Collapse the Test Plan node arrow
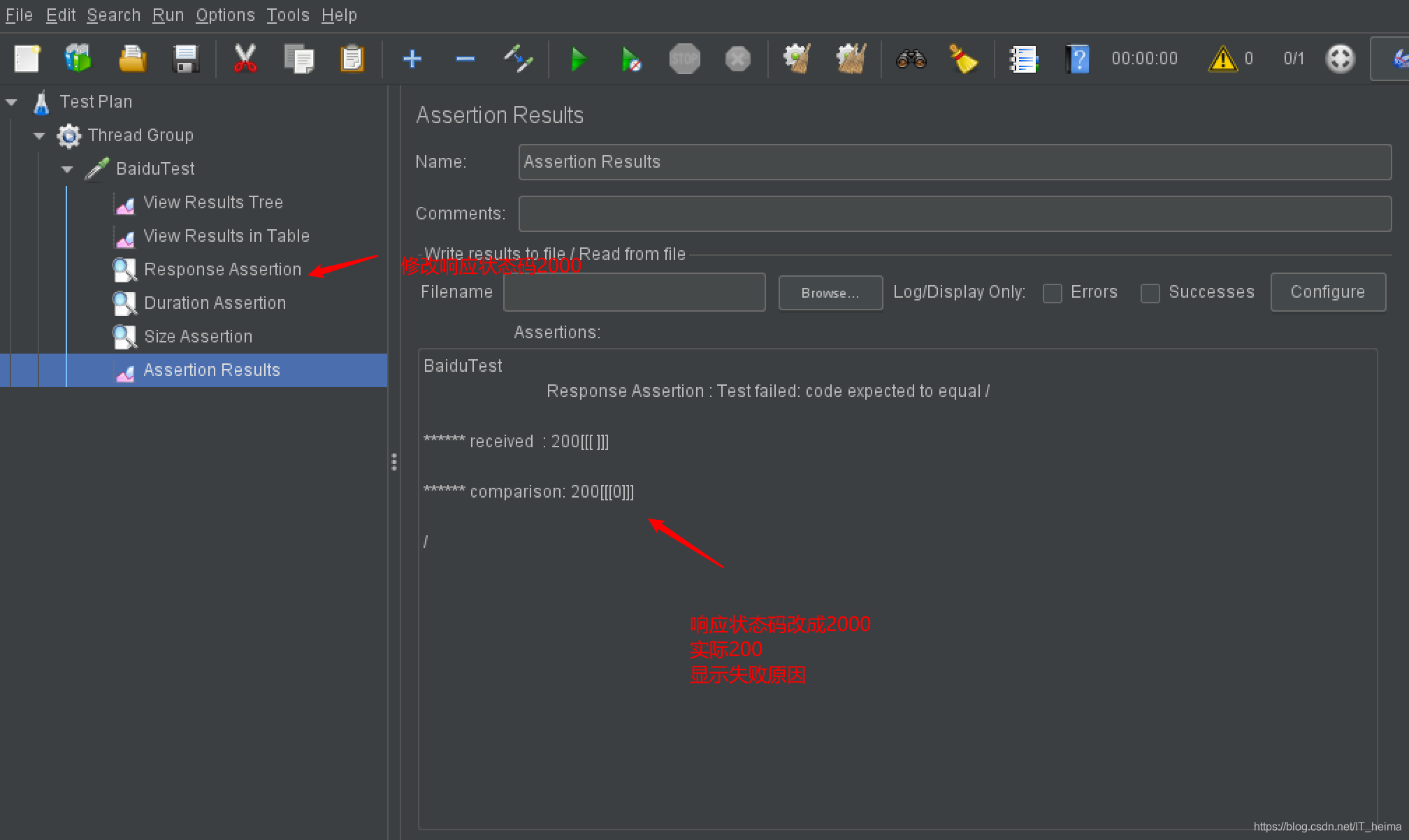The height and width of the screenshot is (840, 1409). point(12,102)
